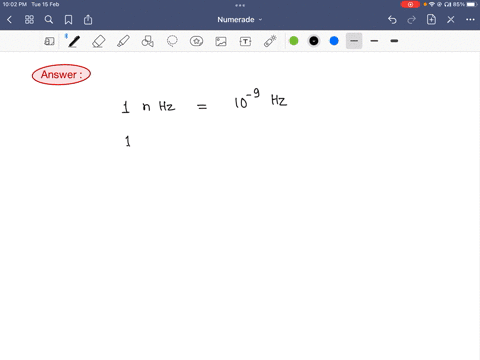Expand the Numerade notebook title dropdown
Viewport: 480px width, 360px height.
tap(240, 20)
